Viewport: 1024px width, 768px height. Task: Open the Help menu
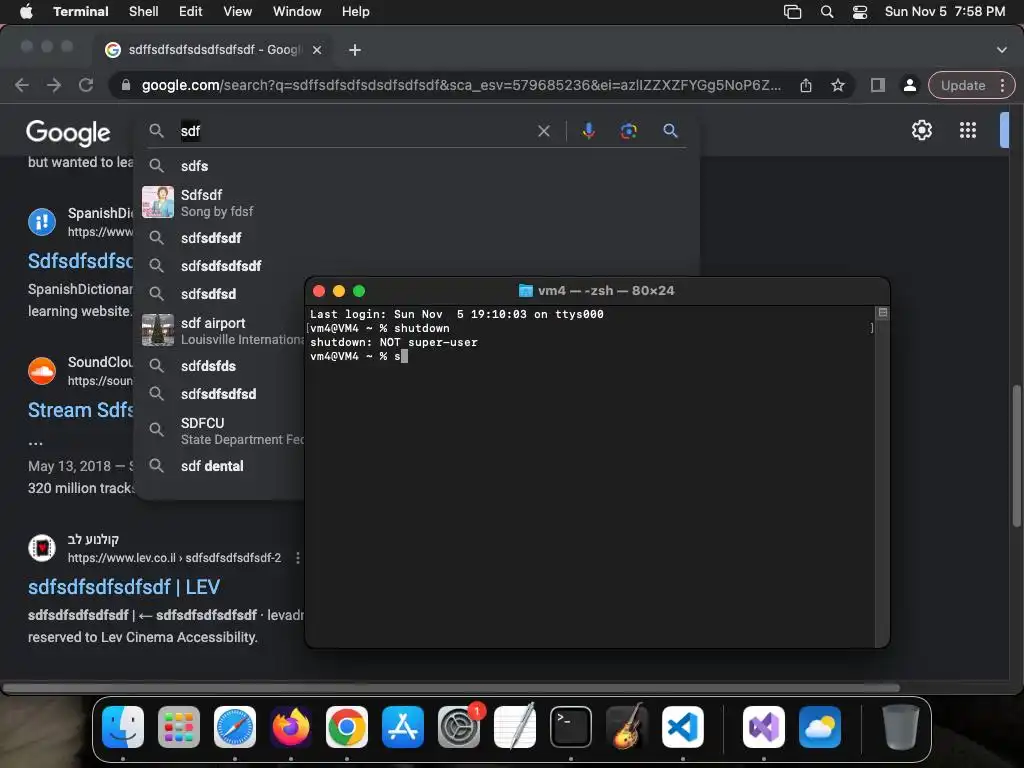355,12
